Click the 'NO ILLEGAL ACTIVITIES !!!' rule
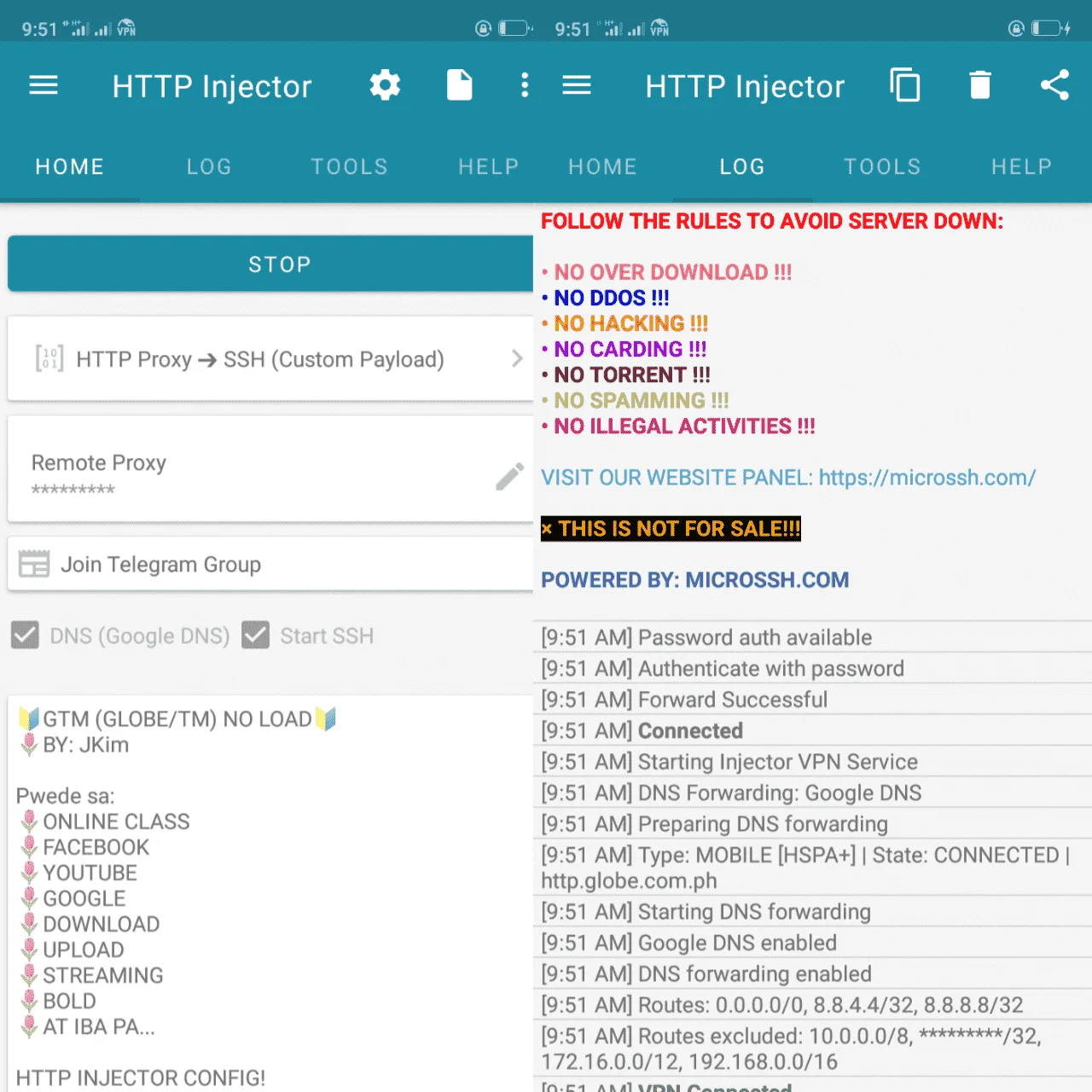This screenshot has height=1092, width=1092. click(678, 426)
